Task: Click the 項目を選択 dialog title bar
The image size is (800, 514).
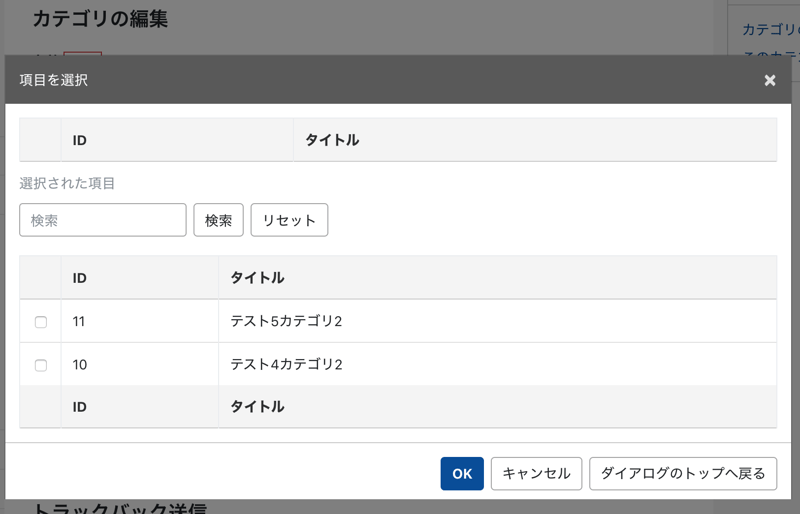Action: [x=380, y=80]
